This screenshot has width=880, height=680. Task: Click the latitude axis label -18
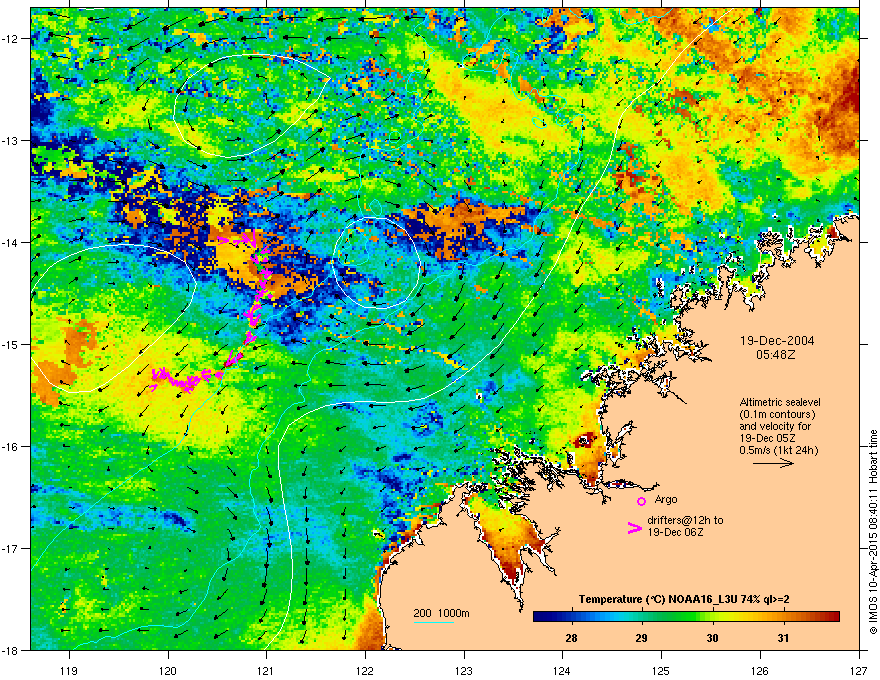(x=11, y=650)
